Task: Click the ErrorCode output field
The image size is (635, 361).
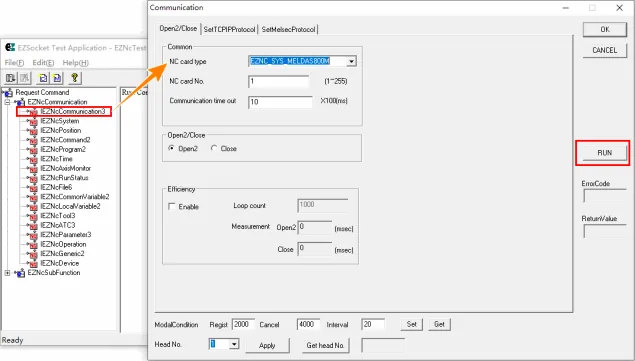Action: (605, 196)
